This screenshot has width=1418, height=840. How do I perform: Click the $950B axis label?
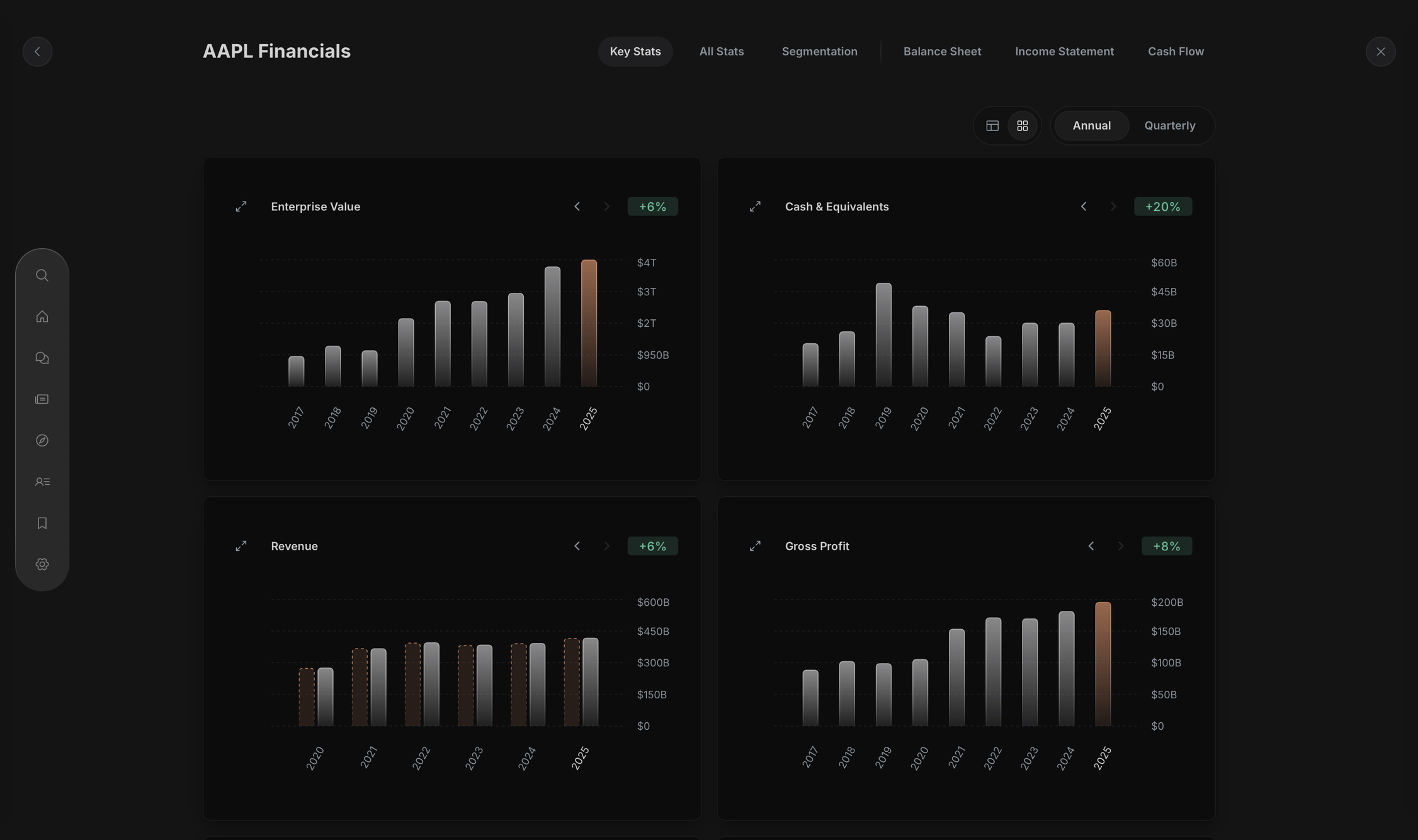[653, 355]
